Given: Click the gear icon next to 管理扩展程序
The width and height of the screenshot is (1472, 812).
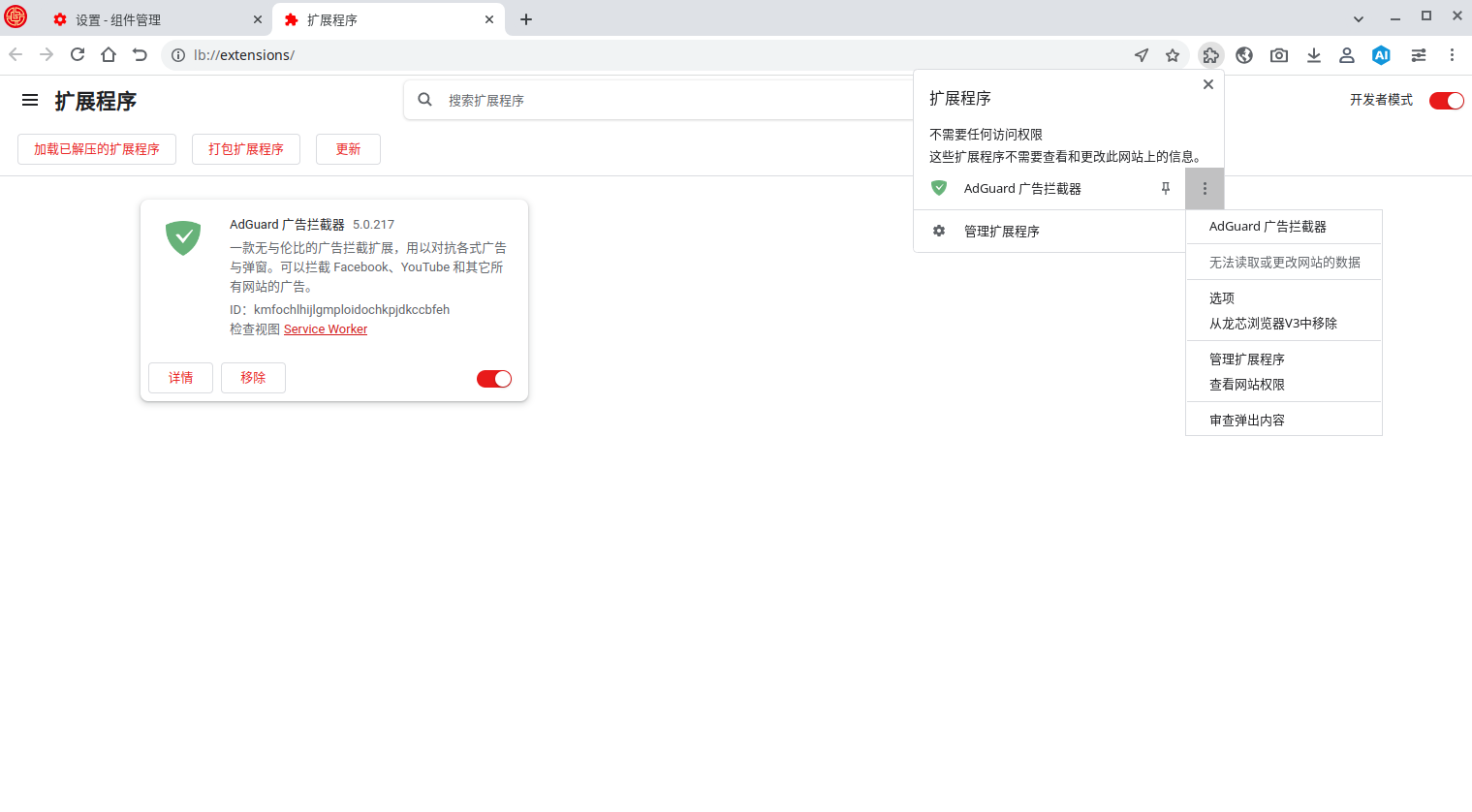Looking at the screenshot, I should pos(939,231).
